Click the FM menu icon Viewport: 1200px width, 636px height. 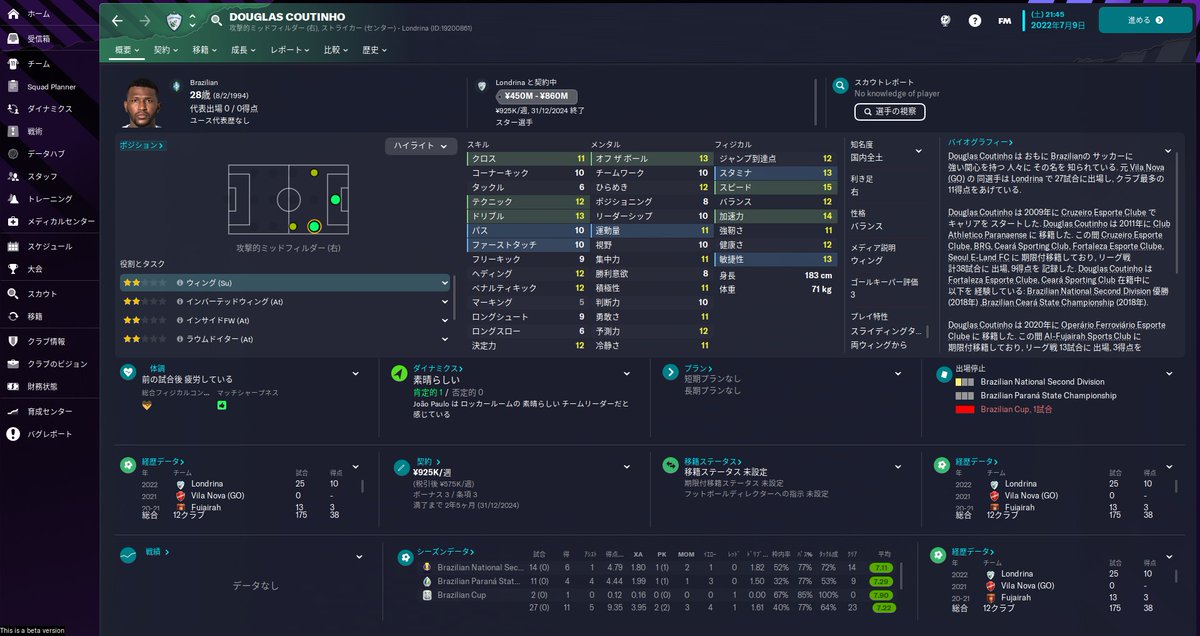pyautogui.click(x=1005, y=20)
